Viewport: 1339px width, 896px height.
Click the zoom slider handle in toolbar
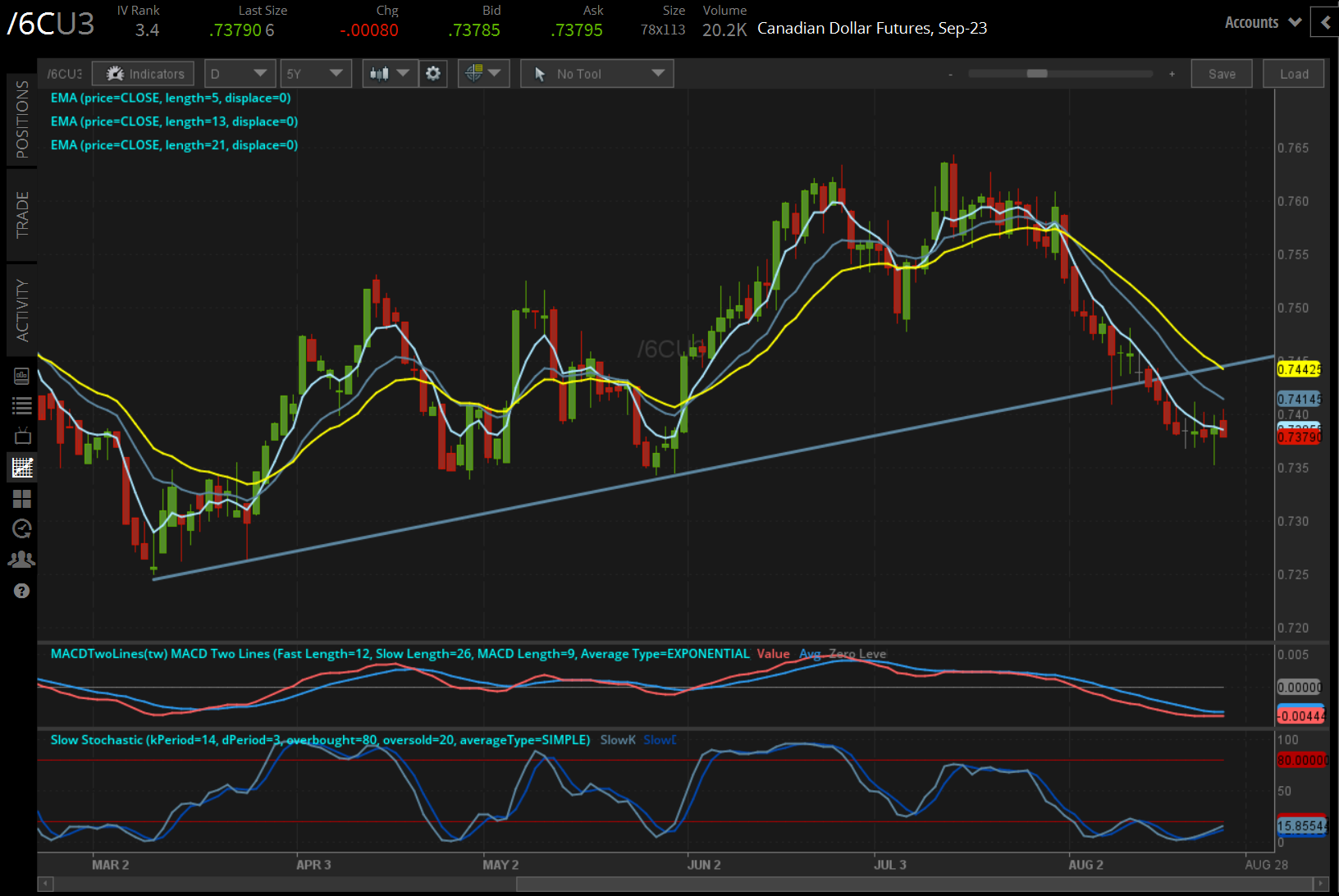(x=1037, y=74)
